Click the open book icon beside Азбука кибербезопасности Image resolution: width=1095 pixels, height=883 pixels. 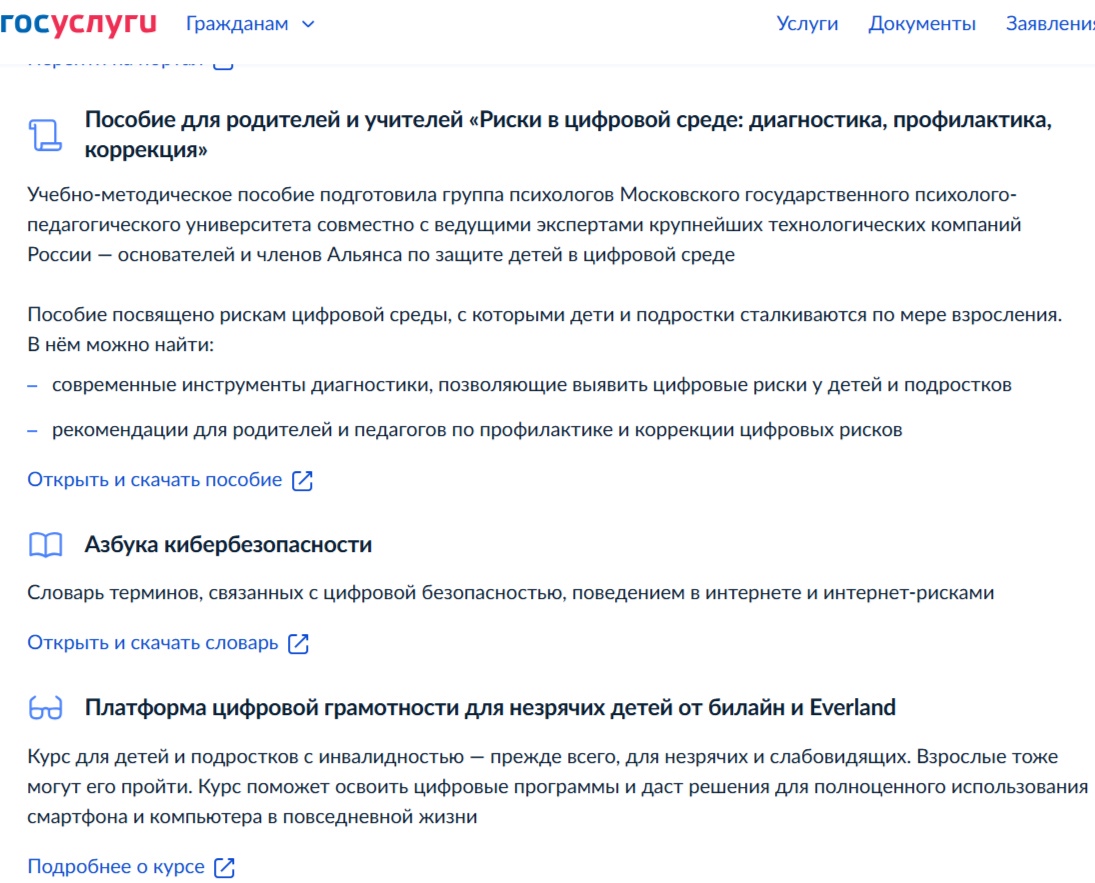tap(45, 545)
